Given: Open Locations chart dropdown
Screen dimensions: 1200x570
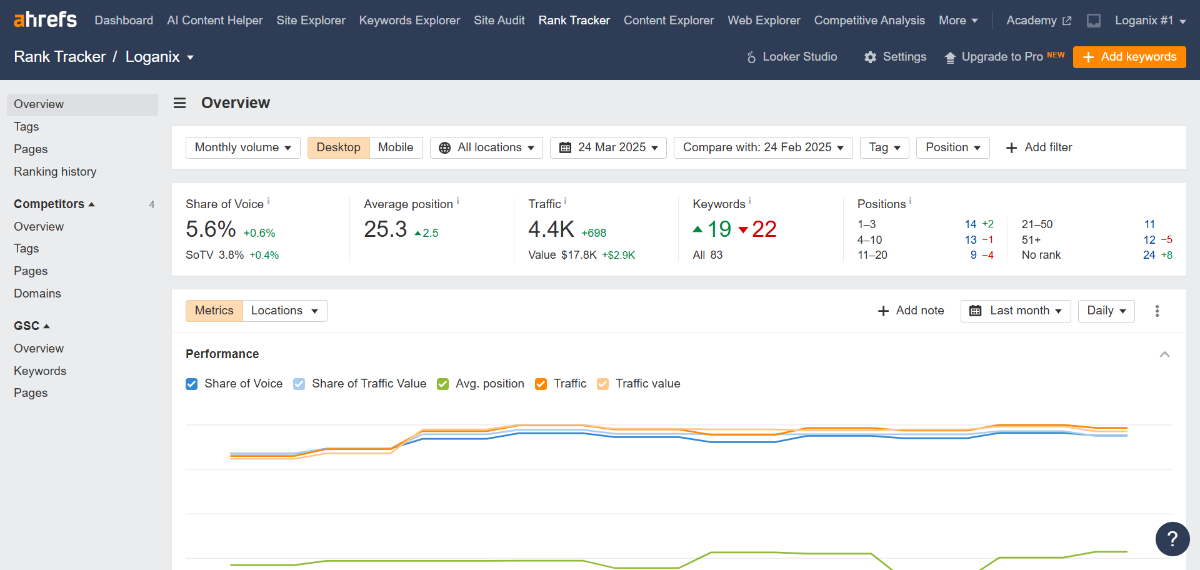Looking at the screenshot, I should click(x=285, y=311).
